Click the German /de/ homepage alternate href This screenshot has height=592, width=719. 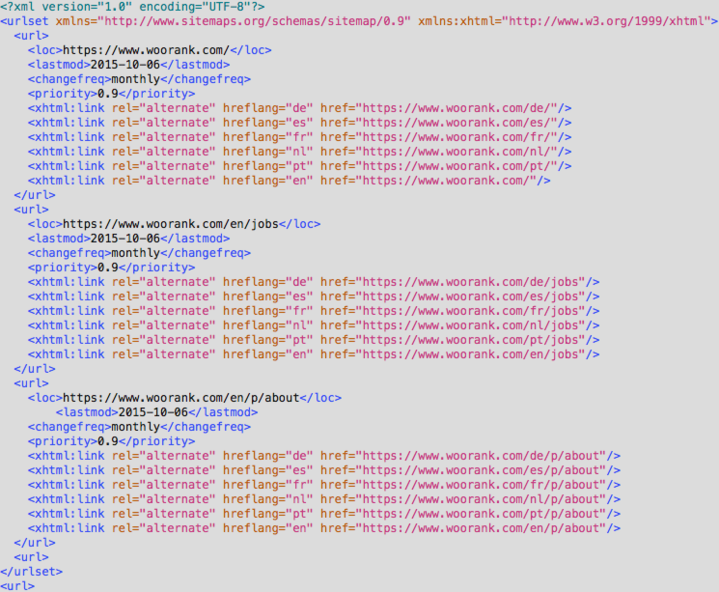coord(464,108)
